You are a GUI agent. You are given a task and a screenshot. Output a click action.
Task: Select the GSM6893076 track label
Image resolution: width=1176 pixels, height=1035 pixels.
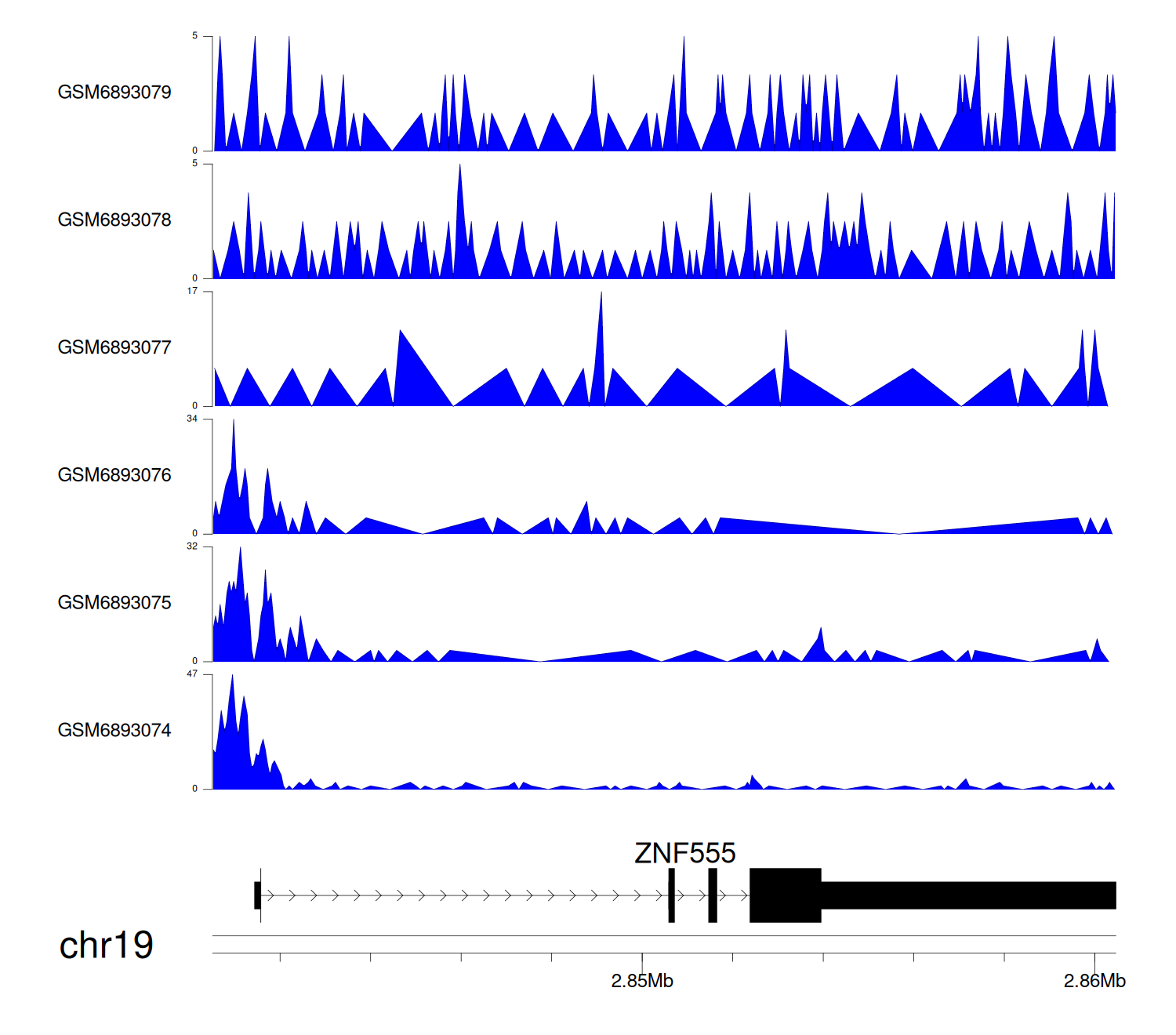coord(114,475)
